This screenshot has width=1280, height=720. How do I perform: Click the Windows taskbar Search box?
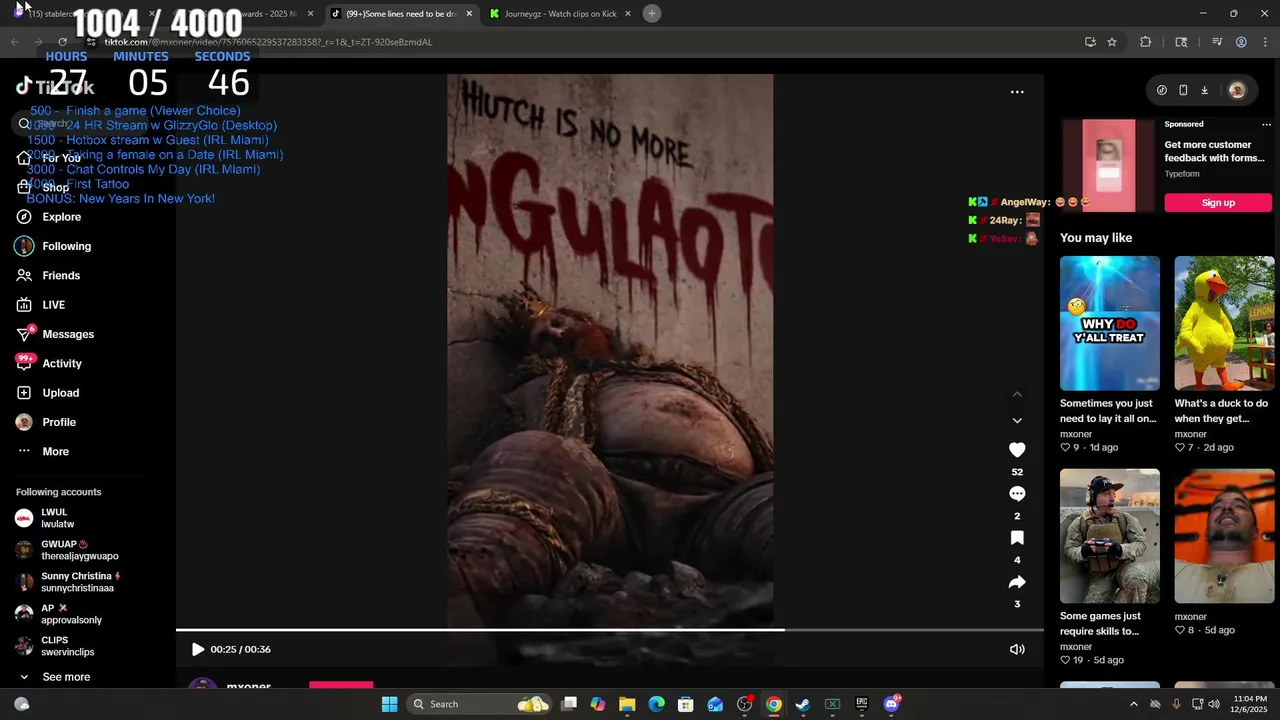click(478, 704)
